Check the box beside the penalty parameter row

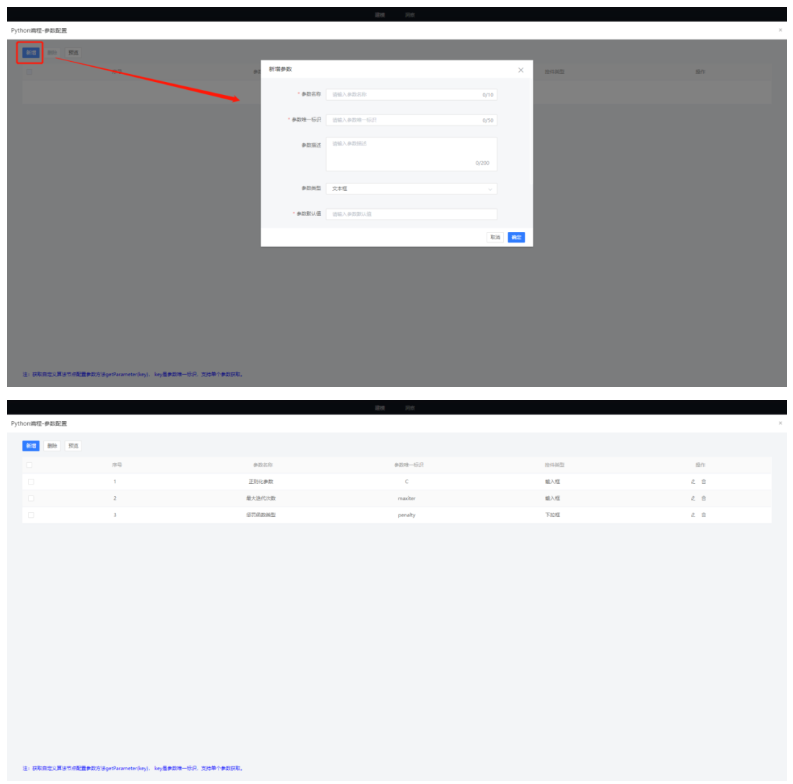coord(30,515)
